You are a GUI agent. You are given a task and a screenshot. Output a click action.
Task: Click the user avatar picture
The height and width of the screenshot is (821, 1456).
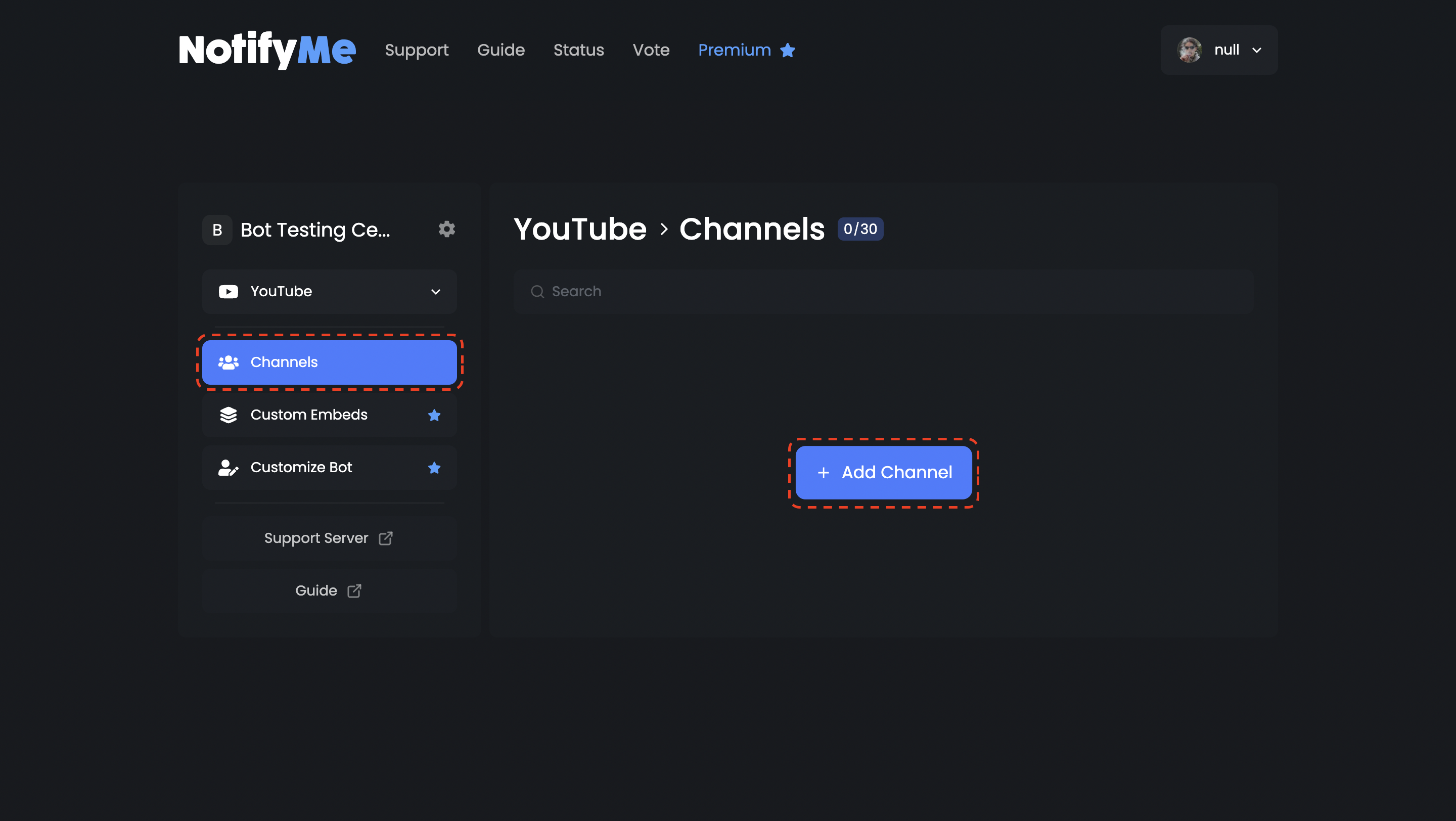click(1189, 50)
